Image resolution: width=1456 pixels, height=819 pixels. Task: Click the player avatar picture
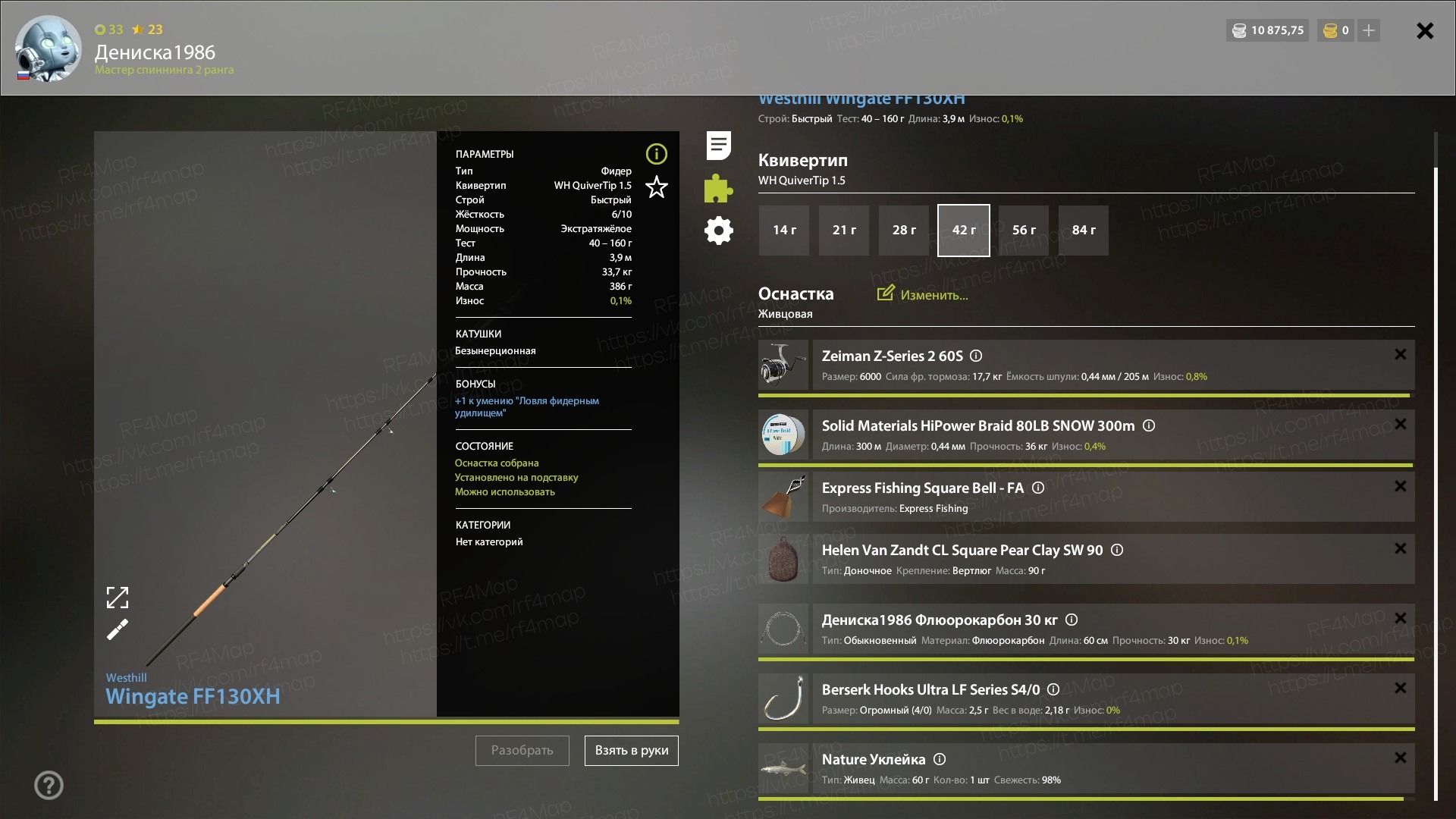[49, 49]
